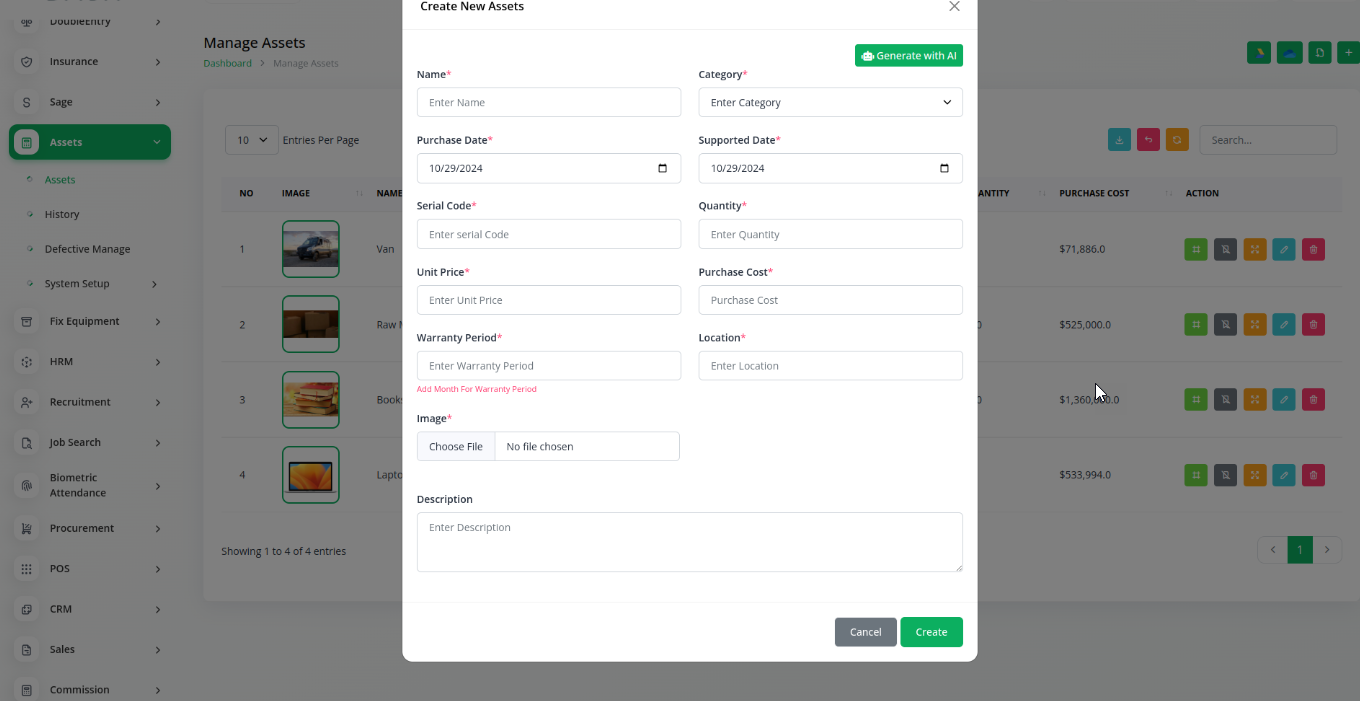Delete the Van asset with trash icon
This screenshot has width=1360, height=701.
pos(1313,249)
